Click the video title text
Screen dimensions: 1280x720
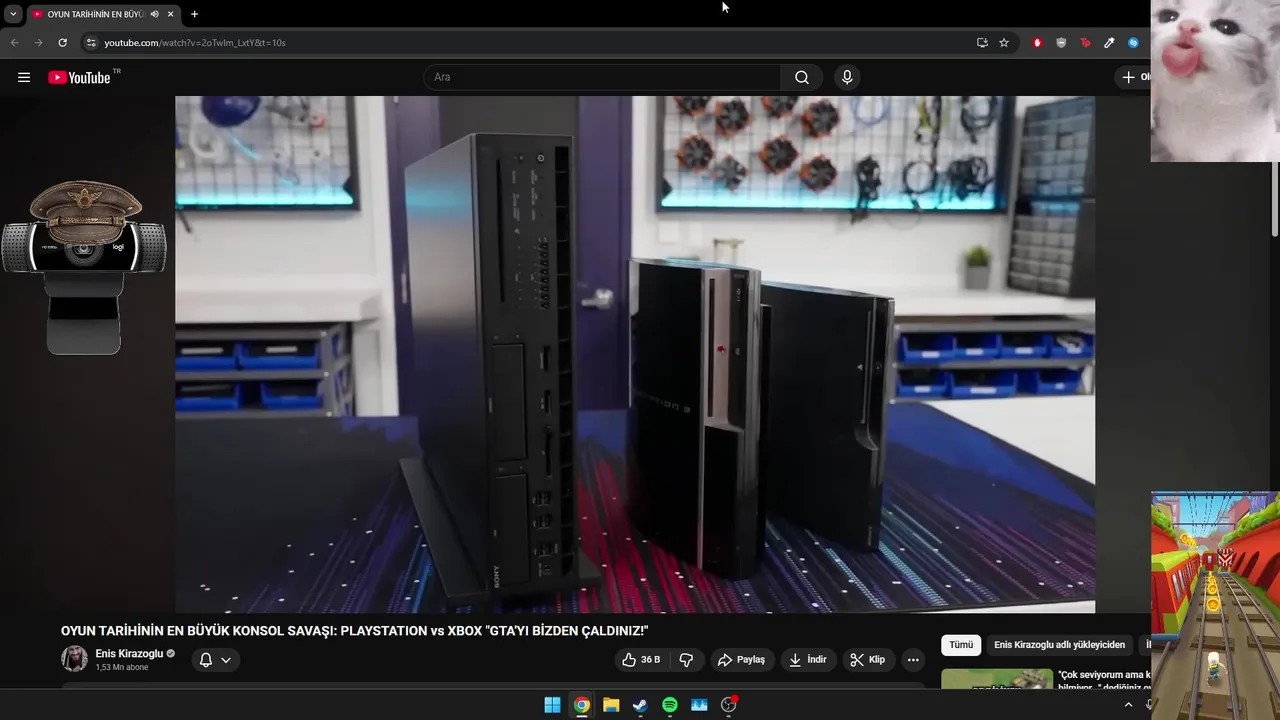[x=354, y=631]
